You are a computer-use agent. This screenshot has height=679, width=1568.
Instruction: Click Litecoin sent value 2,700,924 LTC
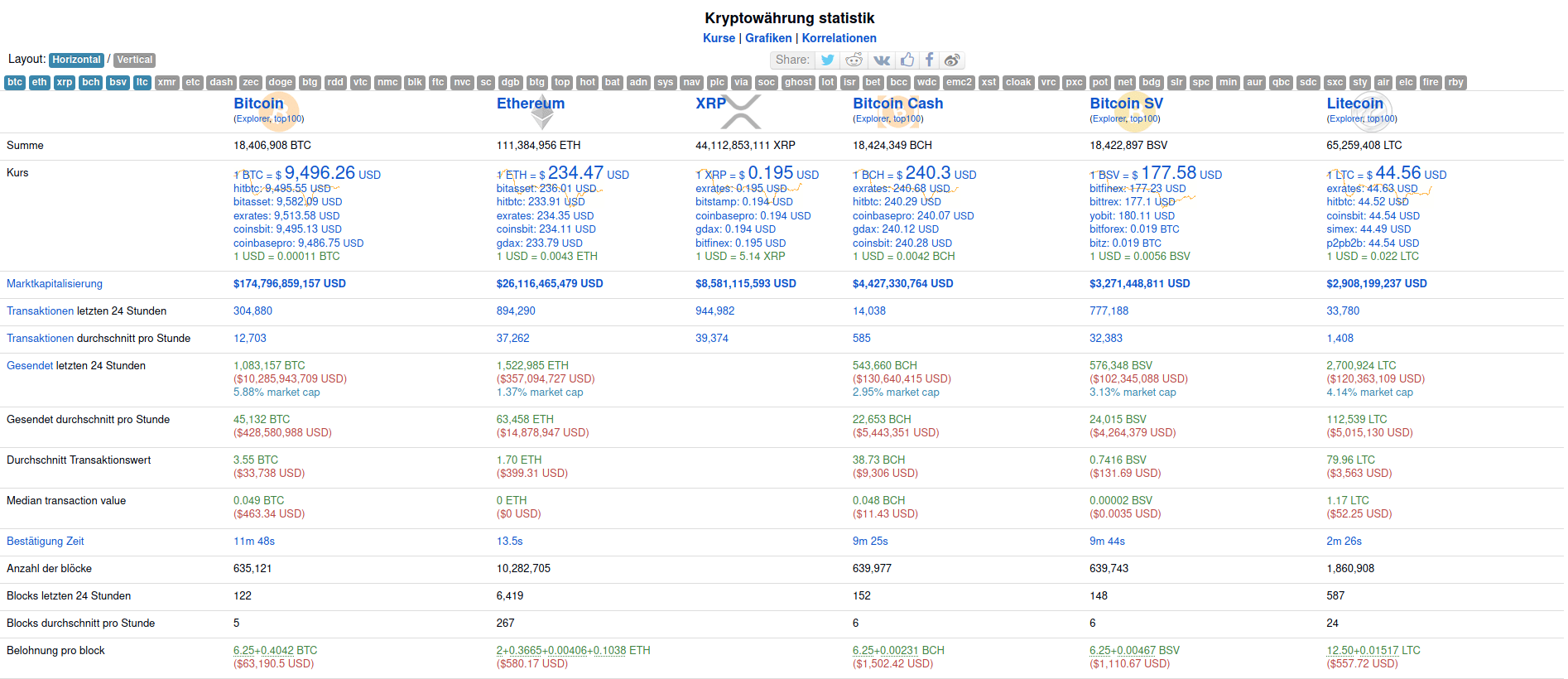[1361, 366]
